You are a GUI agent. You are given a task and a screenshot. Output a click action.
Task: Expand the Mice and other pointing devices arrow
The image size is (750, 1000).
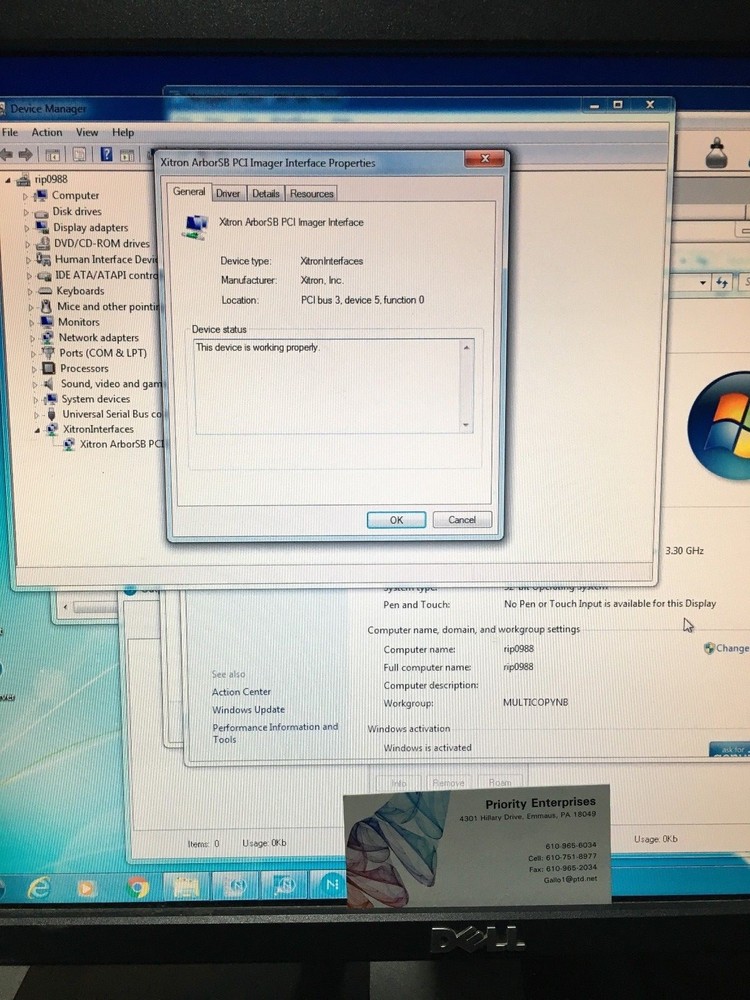[x=31, y=307]
